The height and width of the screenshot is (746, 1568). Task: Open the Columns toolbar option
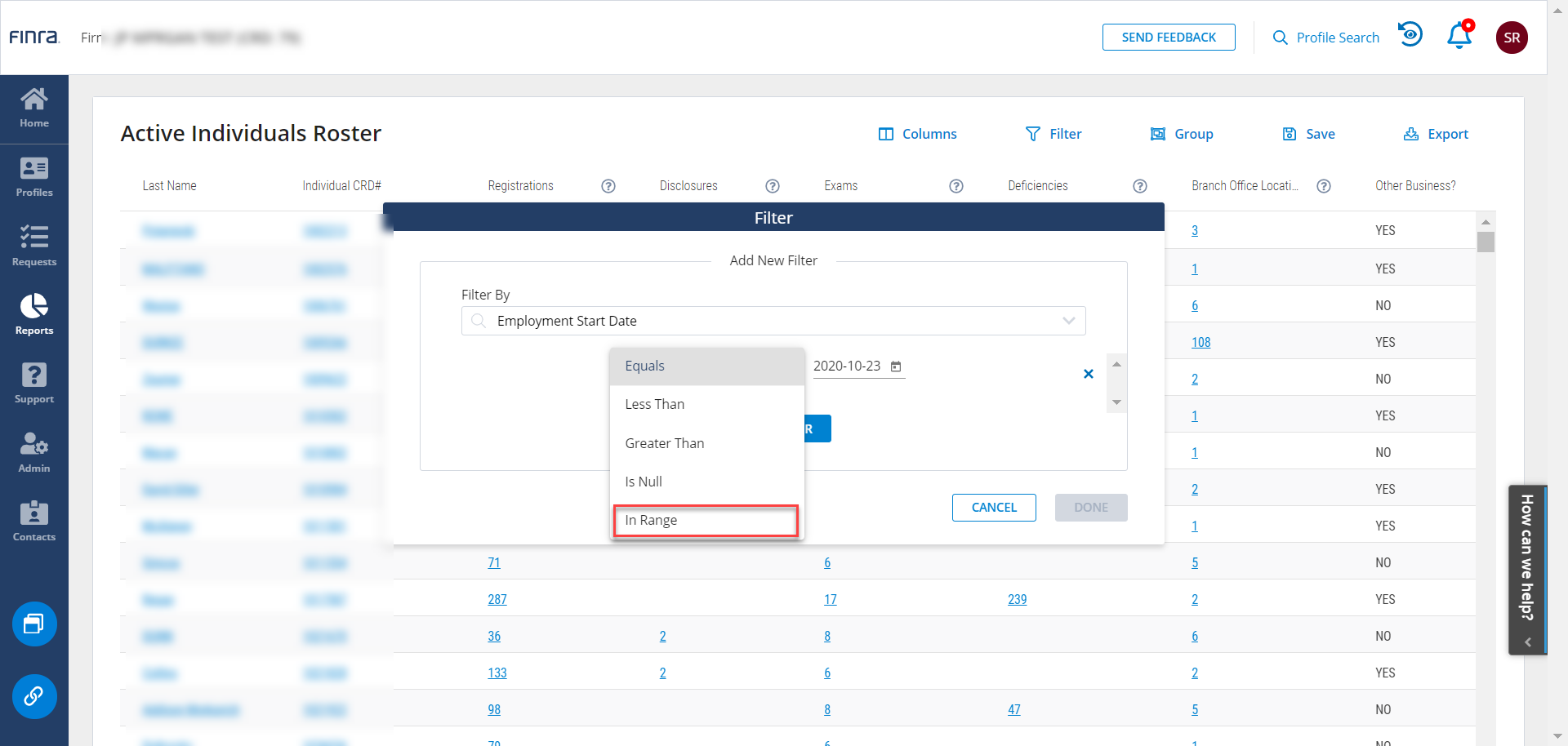pyautogui.click(x=917, y=134)
